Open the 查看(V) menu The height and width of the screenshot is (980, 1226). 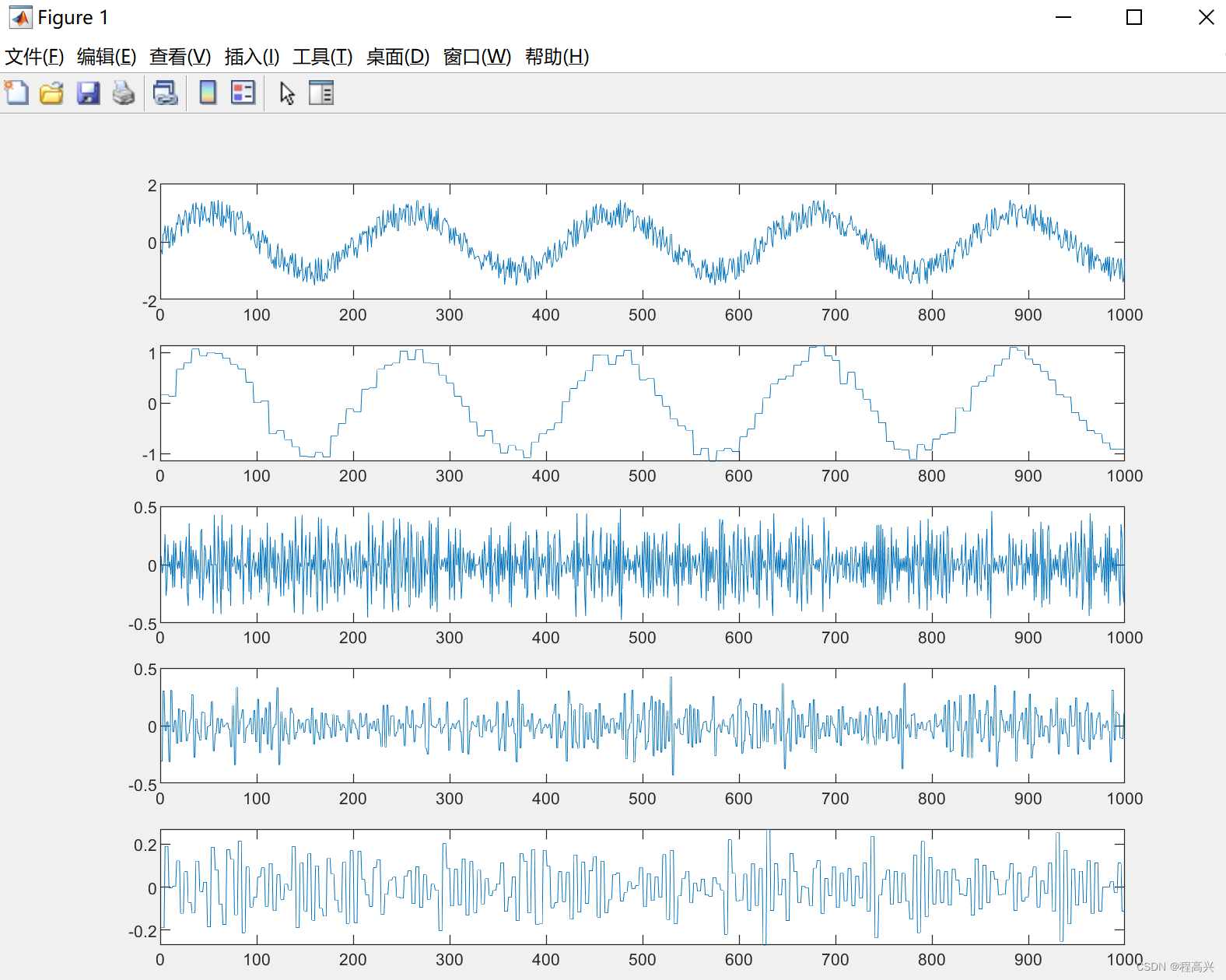(180, 57)
